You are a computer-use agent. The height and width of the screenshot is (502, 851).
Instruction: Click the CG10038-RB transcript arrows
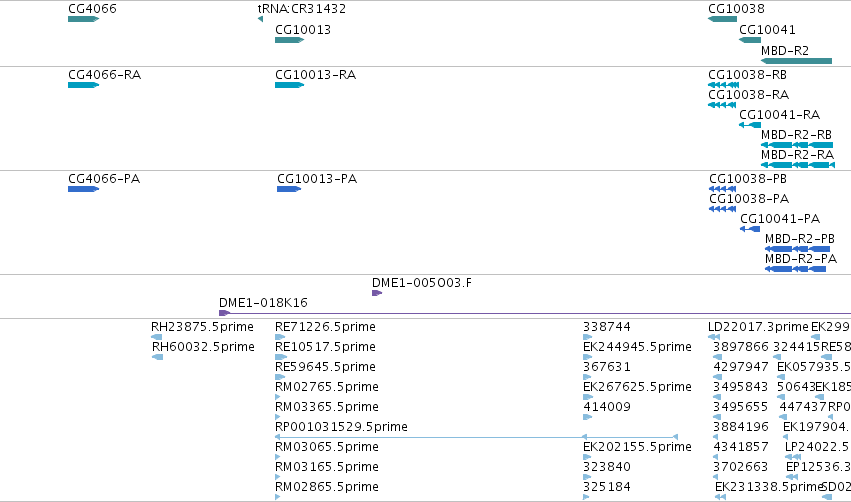723,85
